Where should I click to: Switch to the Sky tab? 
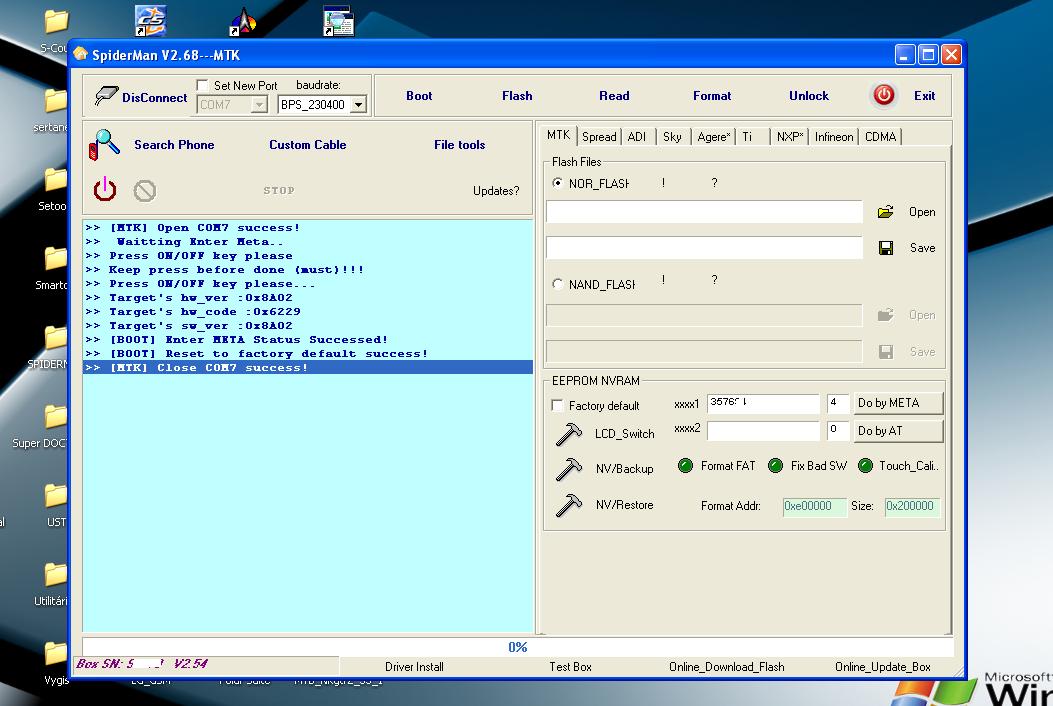coord(672,137)
